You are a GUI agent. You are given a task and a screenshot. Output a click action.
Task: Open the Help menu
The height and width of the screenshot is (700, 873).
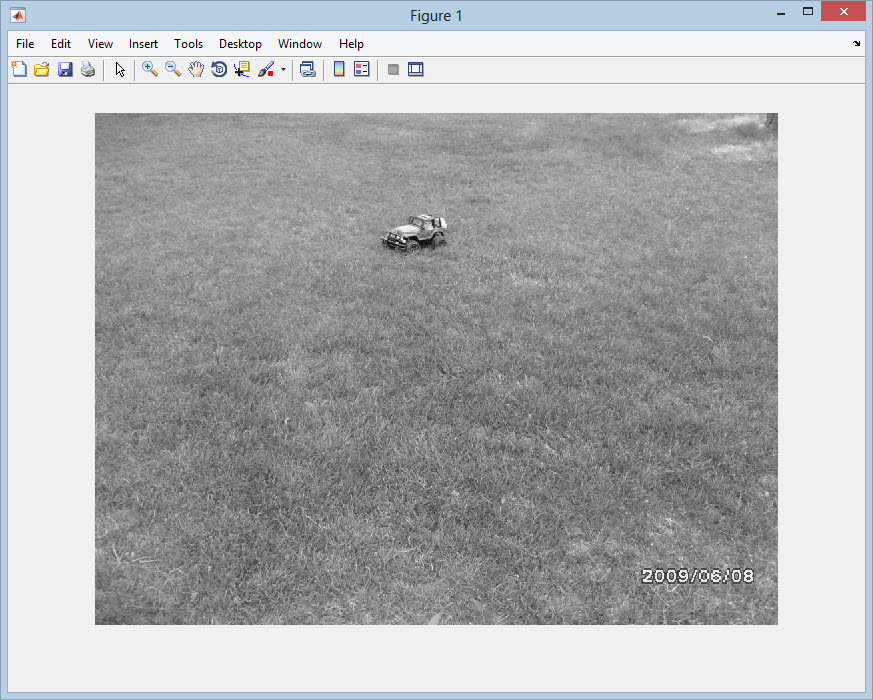pos(351,43)
